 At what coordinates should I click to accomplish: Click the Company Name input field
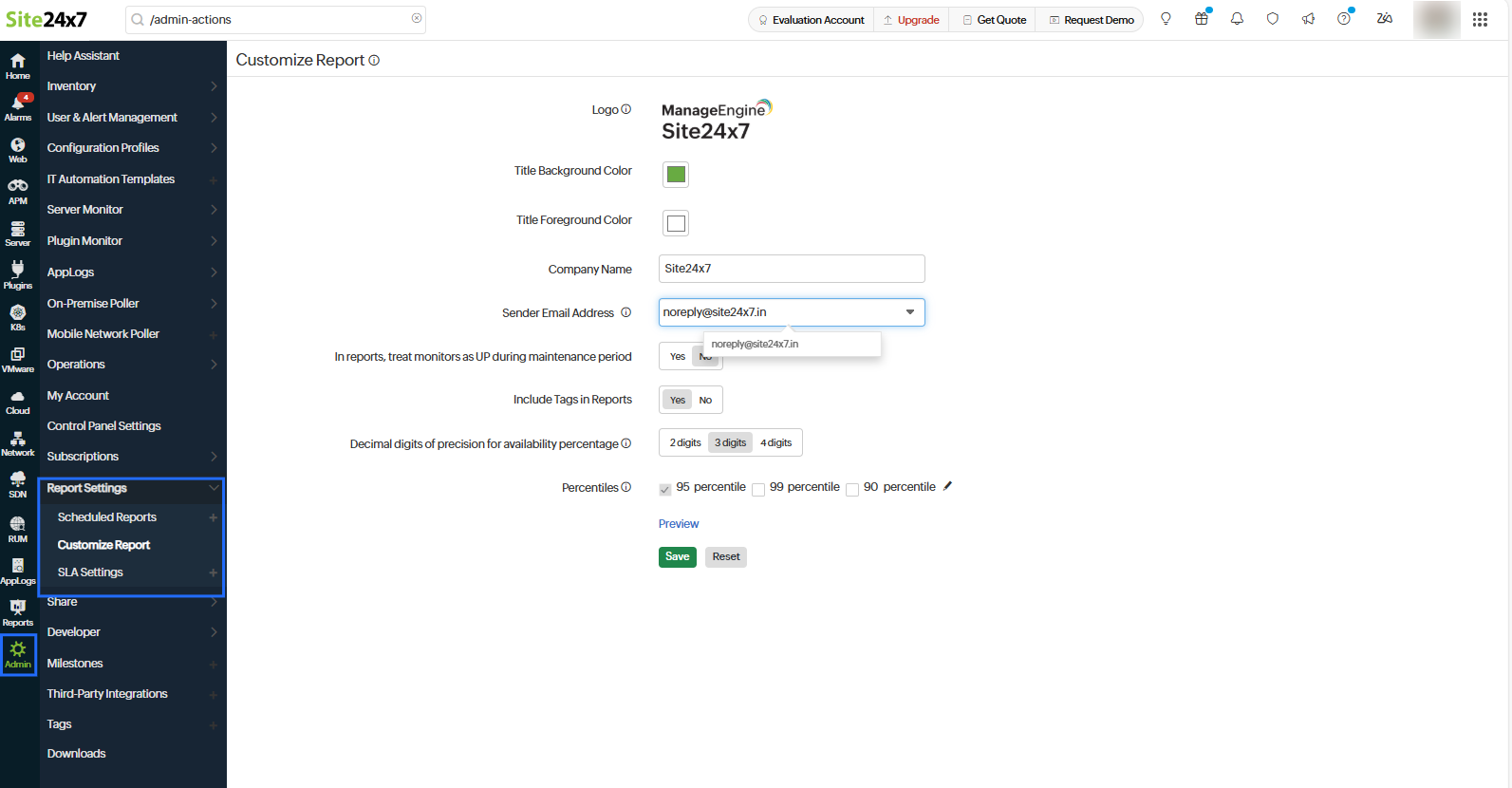click(792, 269)
